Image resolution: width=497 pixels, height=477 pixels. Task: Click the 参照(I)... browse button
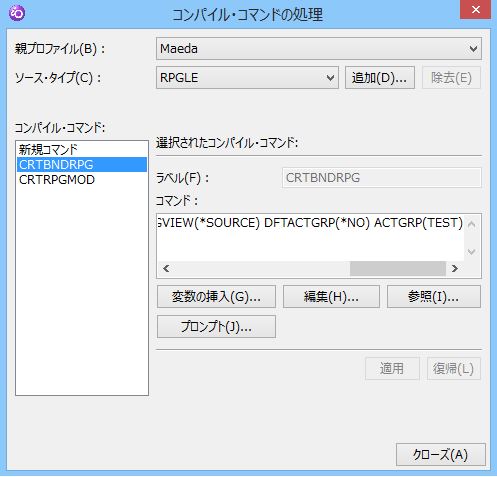[434, 296]
